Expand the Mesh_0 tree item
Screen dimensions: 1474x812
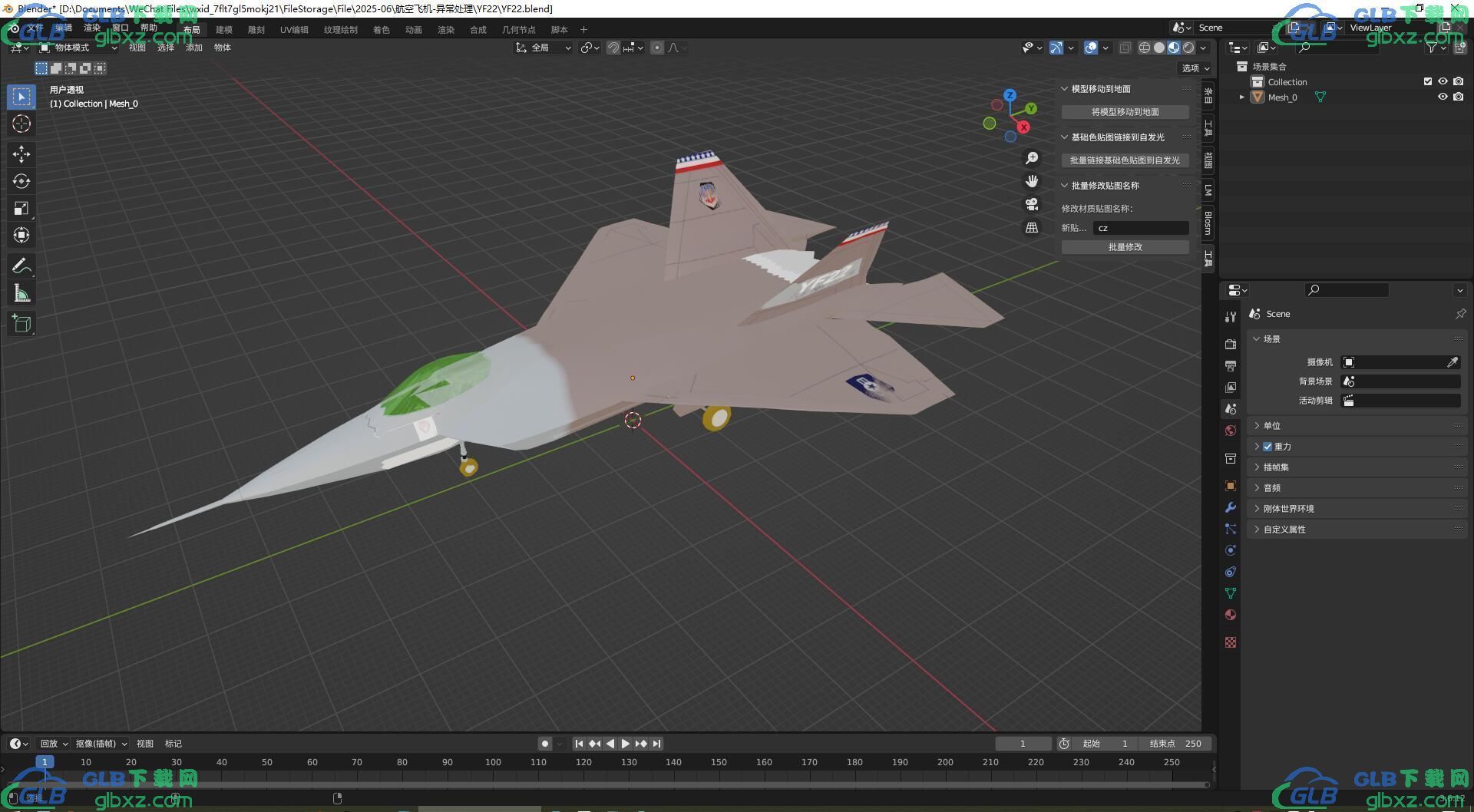pyautogui.click(x=1241, y=97)
